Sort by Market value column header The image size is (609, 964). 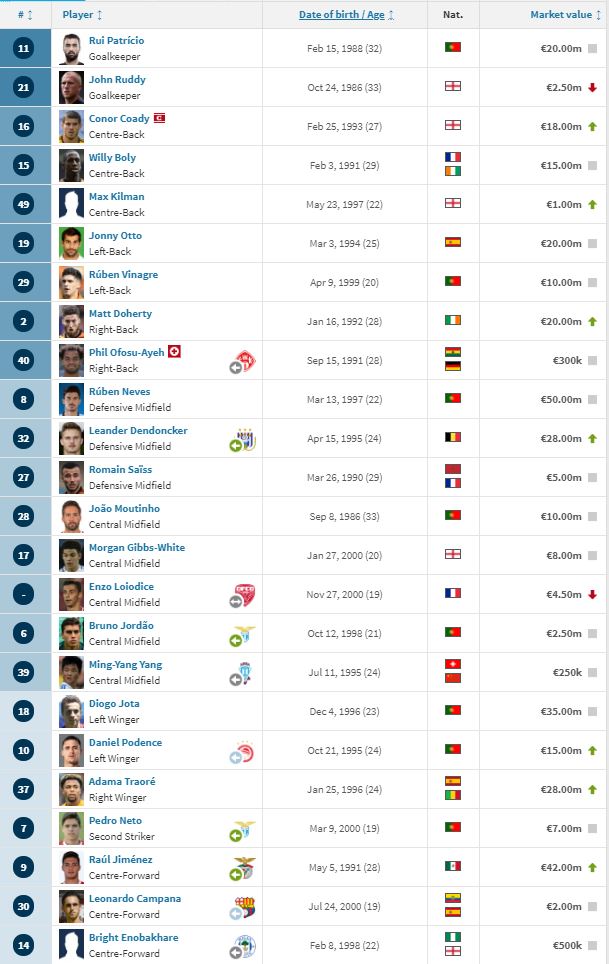click(x=564, y=15)
